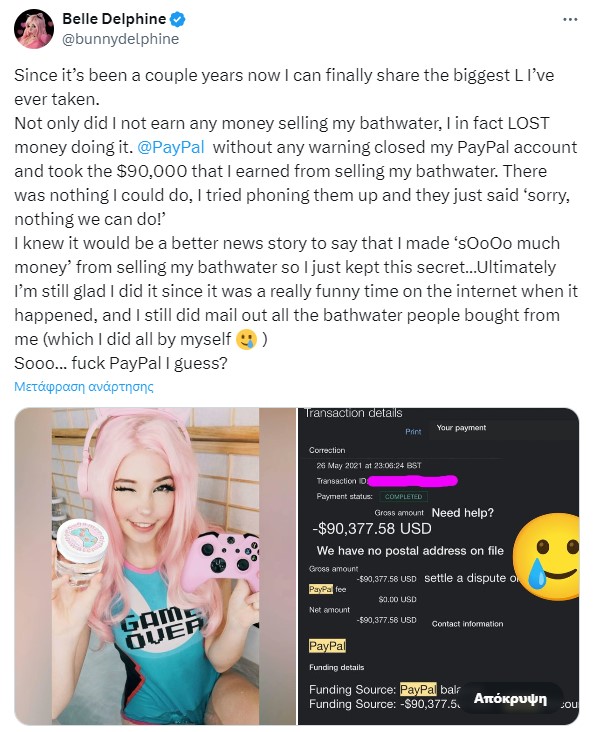Click the Μετάφραση ανάρτησης translate link

84,387
